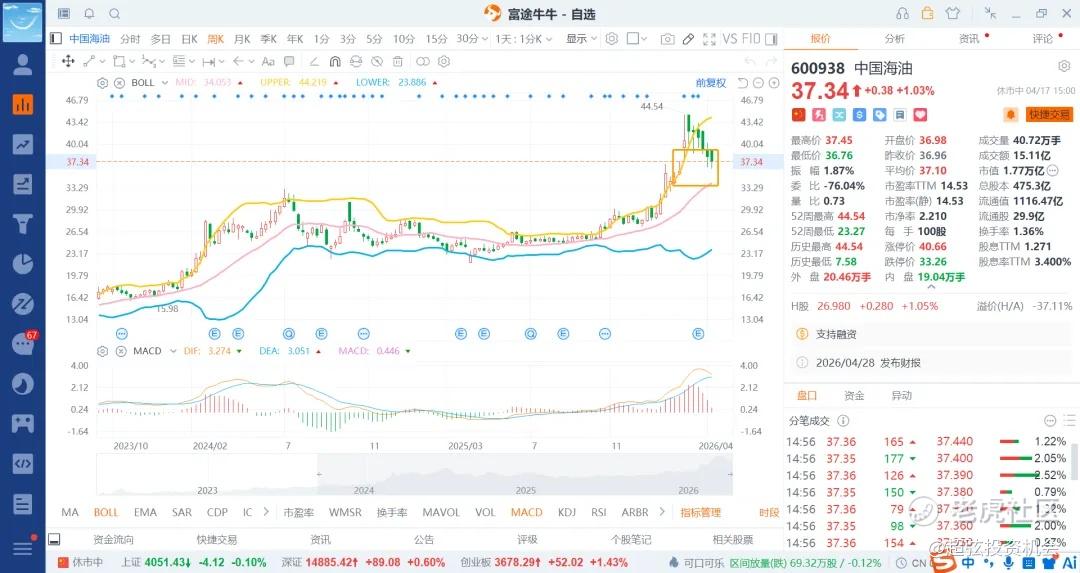
Task: Select the magnet snap tool
Action: tap(335, 61)
